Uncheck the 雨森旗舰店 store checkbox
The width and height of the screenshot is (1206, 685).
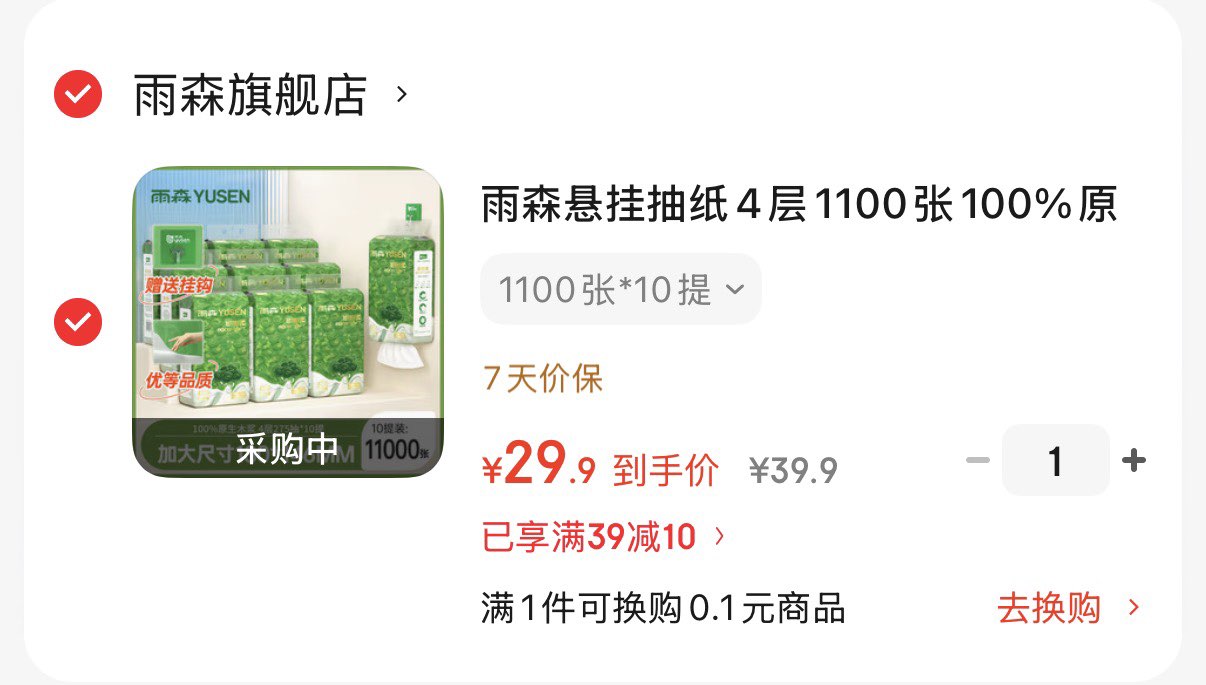(78, 95)
